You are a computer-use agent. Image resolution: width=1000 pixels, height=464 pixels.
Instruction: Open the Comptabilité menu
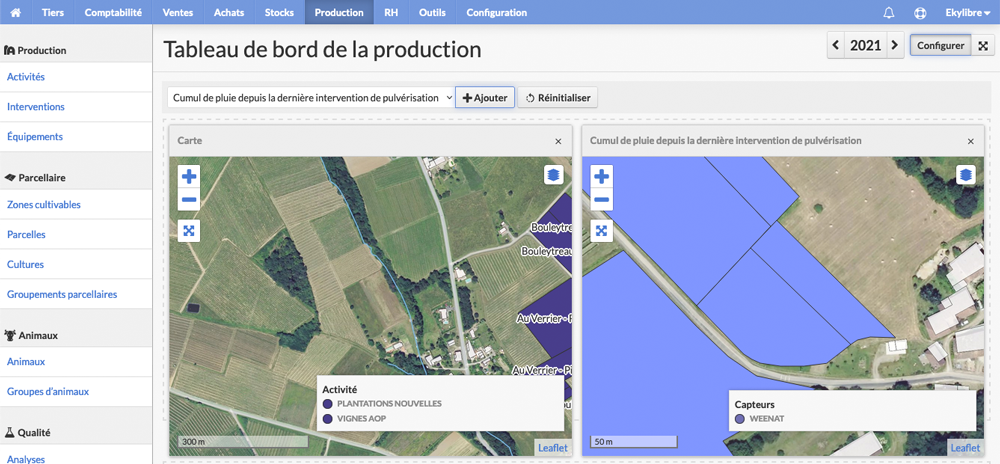(x=113, y=12)
